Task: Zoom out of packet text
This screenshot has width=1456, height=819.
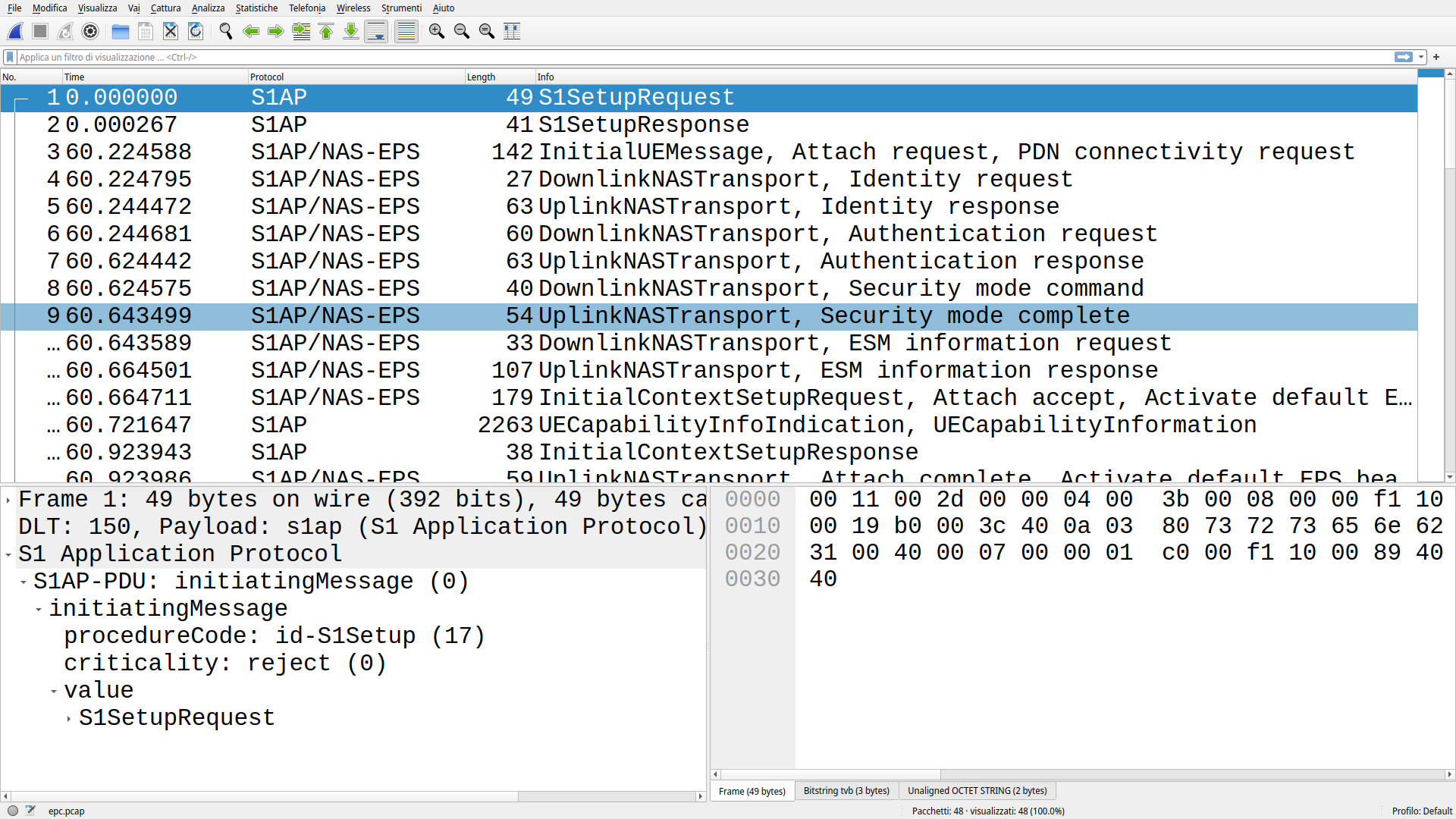Action: [462, 31]
